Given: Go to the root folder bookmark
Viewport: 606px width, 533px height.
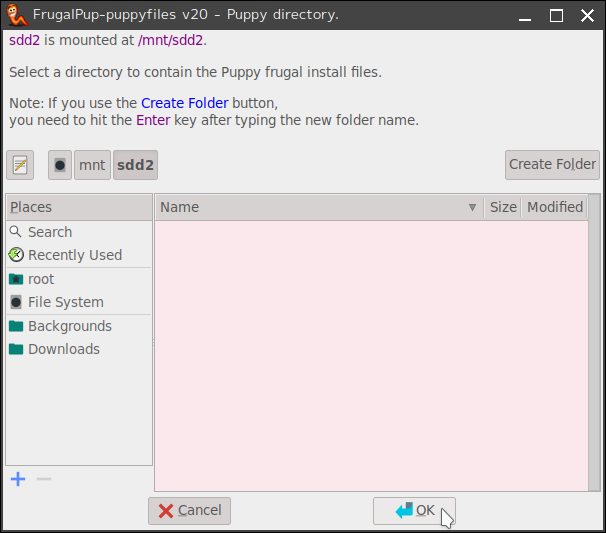Looking at the screenshot, I should tap(41, 279).
